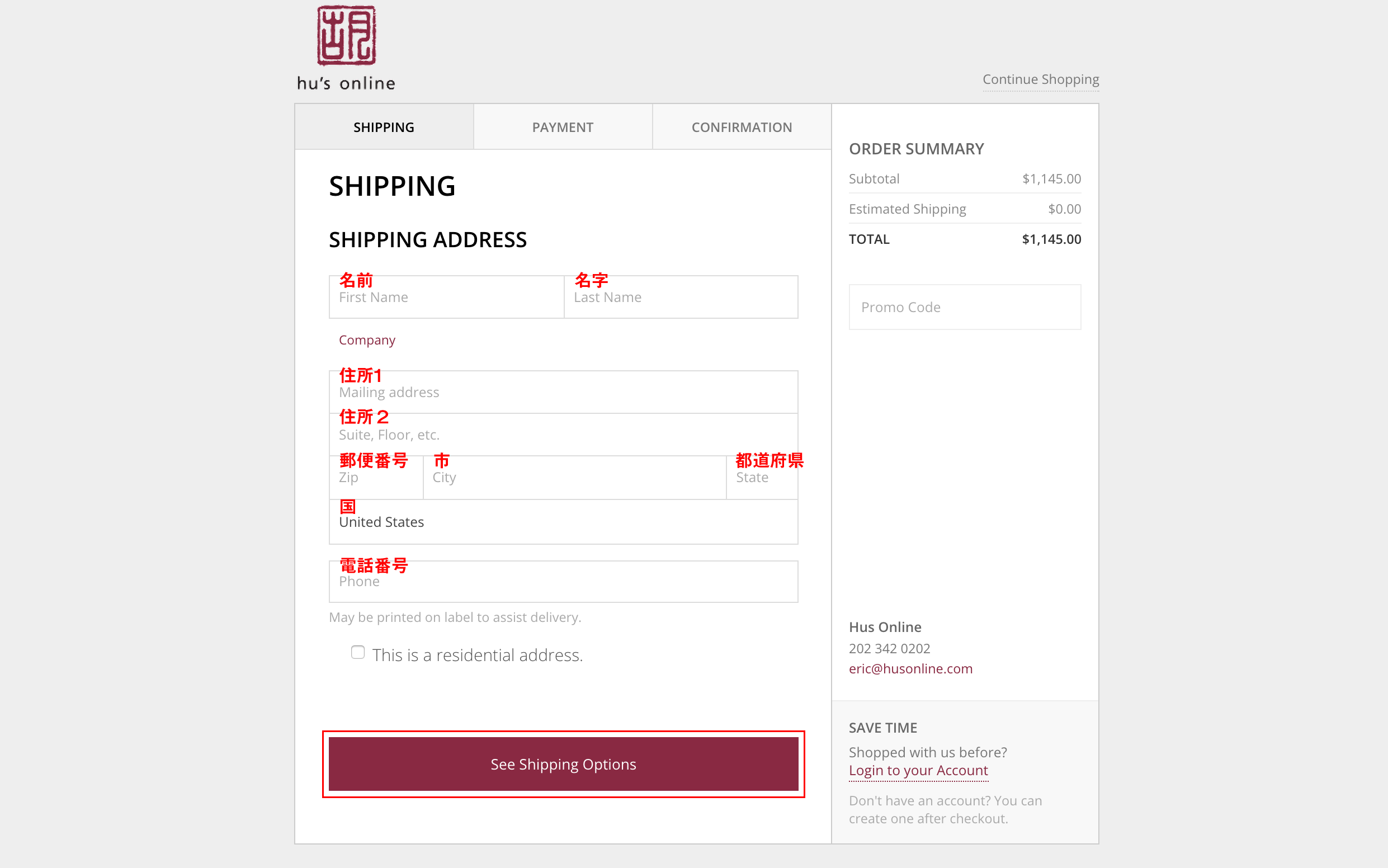Select the Suite, Floor, etc. field
This screenshot has height=868, width=1388.
[x=563, y=435]
